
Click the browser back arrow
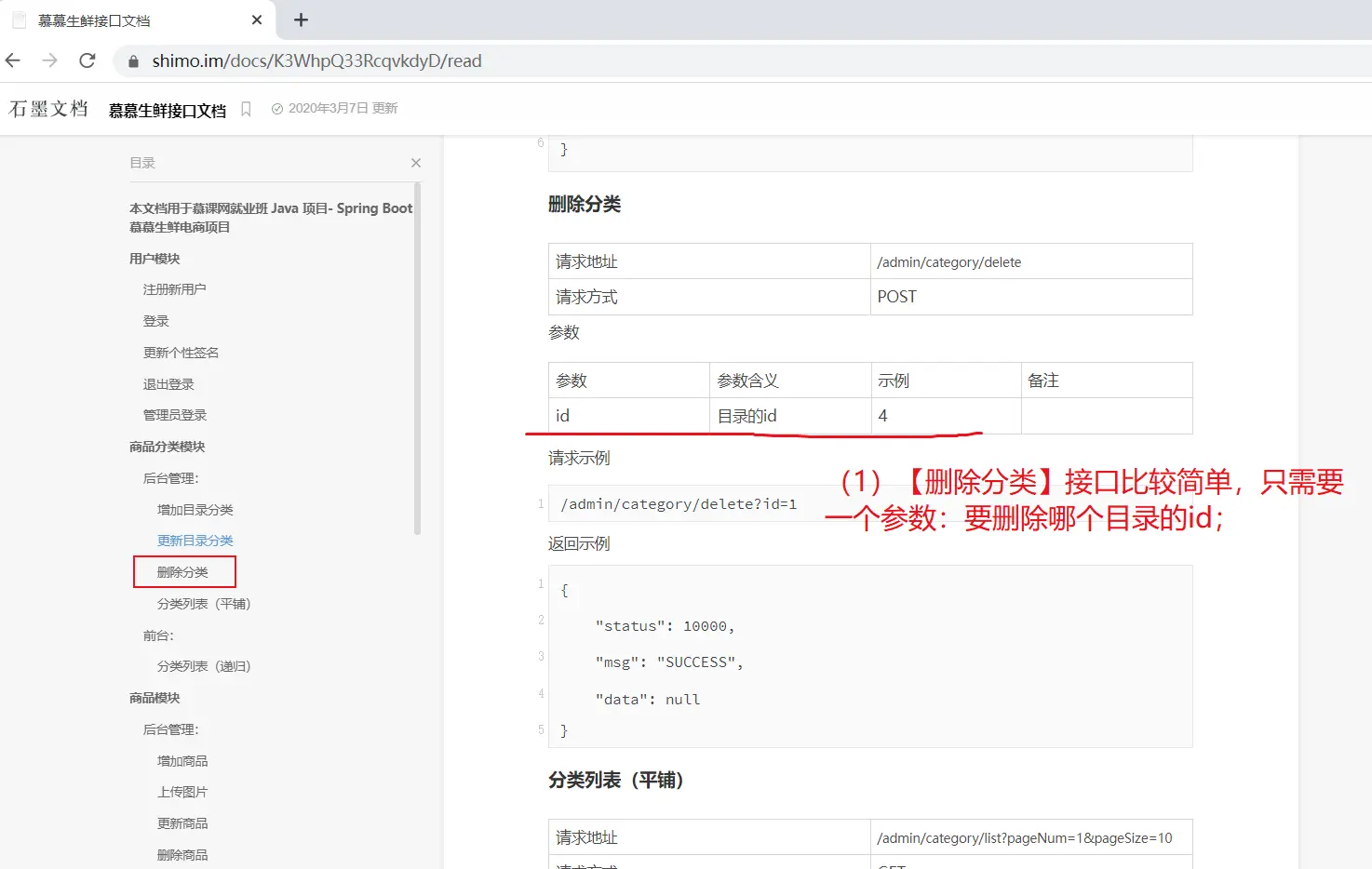13,60
